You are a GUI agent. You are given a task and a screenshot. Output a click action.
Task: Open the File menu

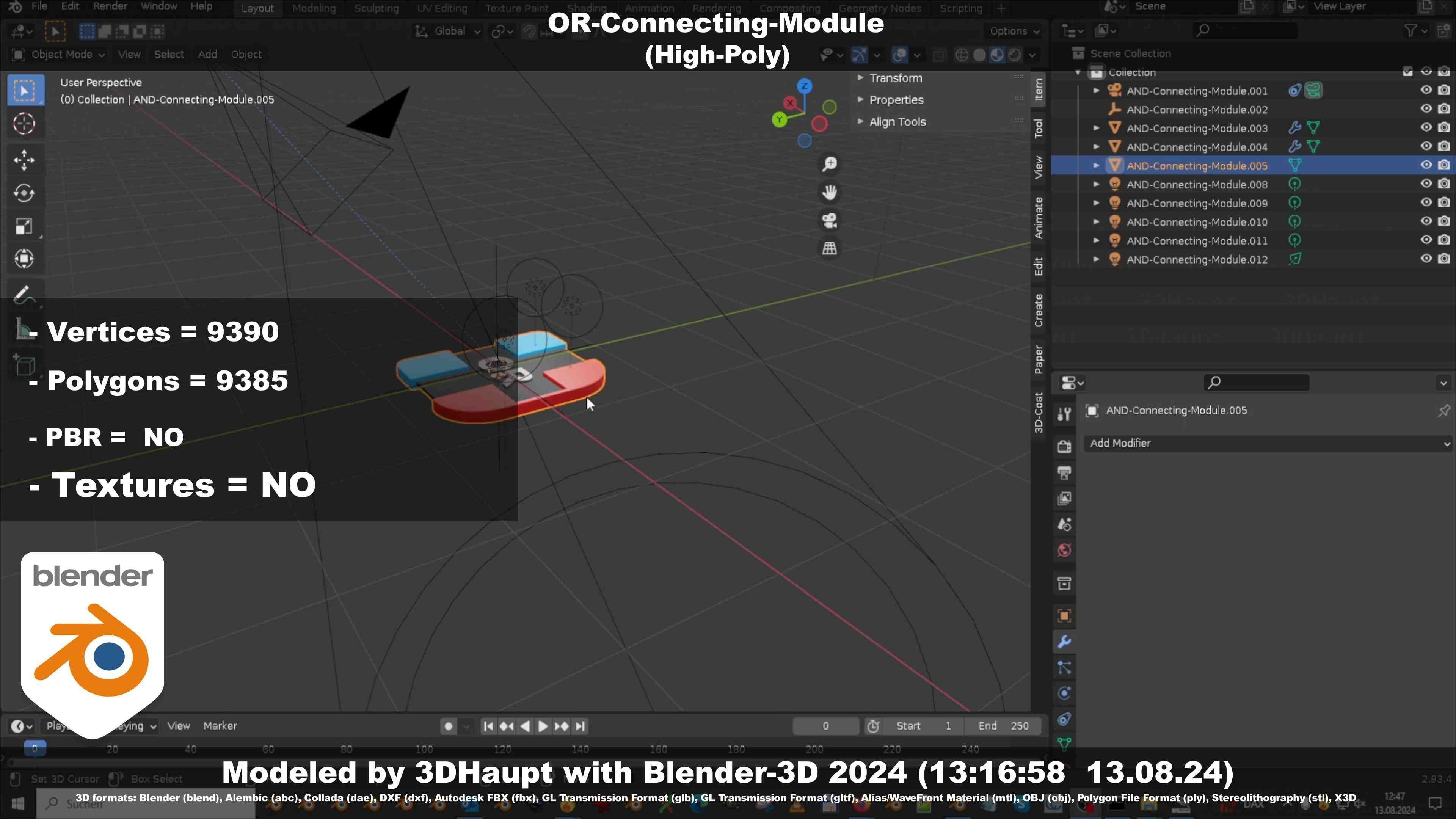pos(39,7)
